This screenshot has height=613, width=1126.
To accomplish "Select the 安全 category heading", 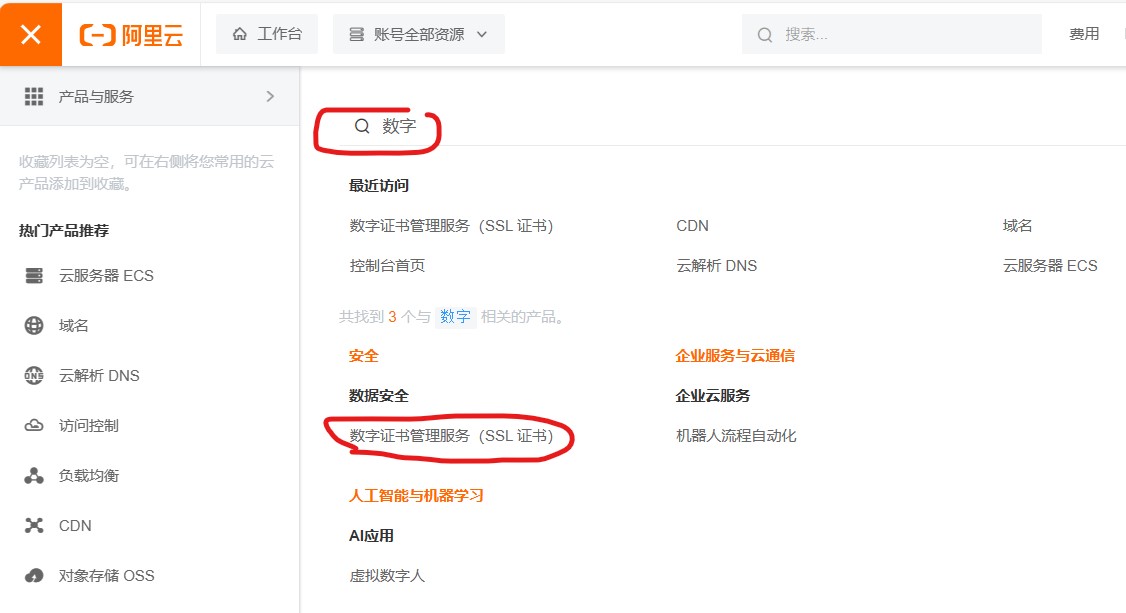I will [x=363, y=356].
